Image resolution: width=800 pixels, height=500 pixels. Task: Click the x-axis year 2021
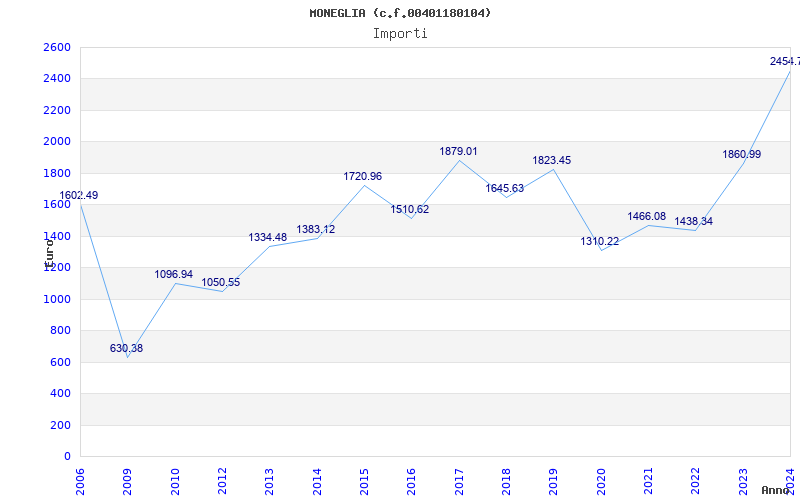(x=648, y=481)
